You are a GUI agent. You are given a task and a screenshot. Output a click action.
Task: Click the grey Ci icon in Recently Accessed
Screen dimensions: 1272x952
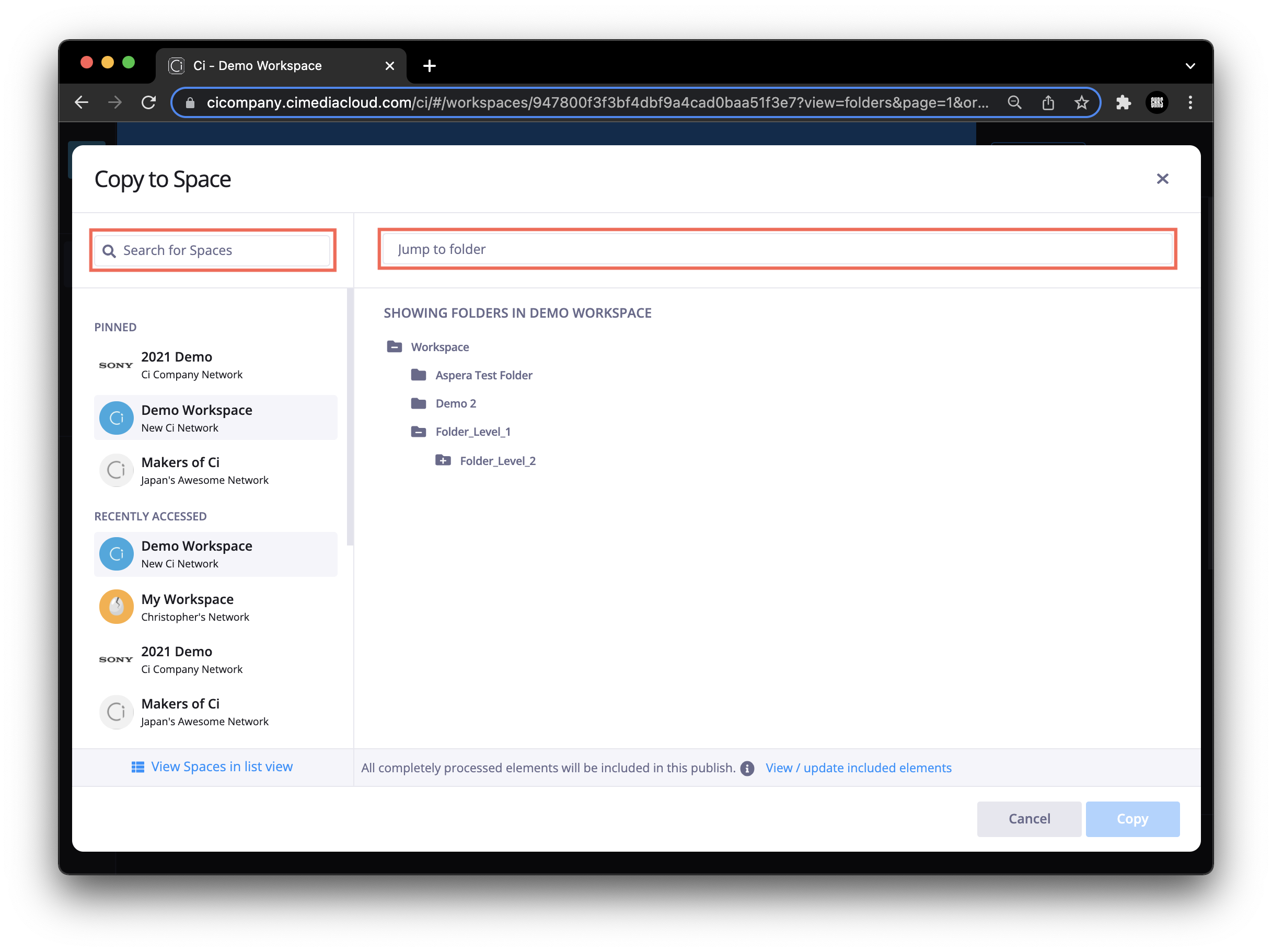pyautogui.click(x=116, y=712)
